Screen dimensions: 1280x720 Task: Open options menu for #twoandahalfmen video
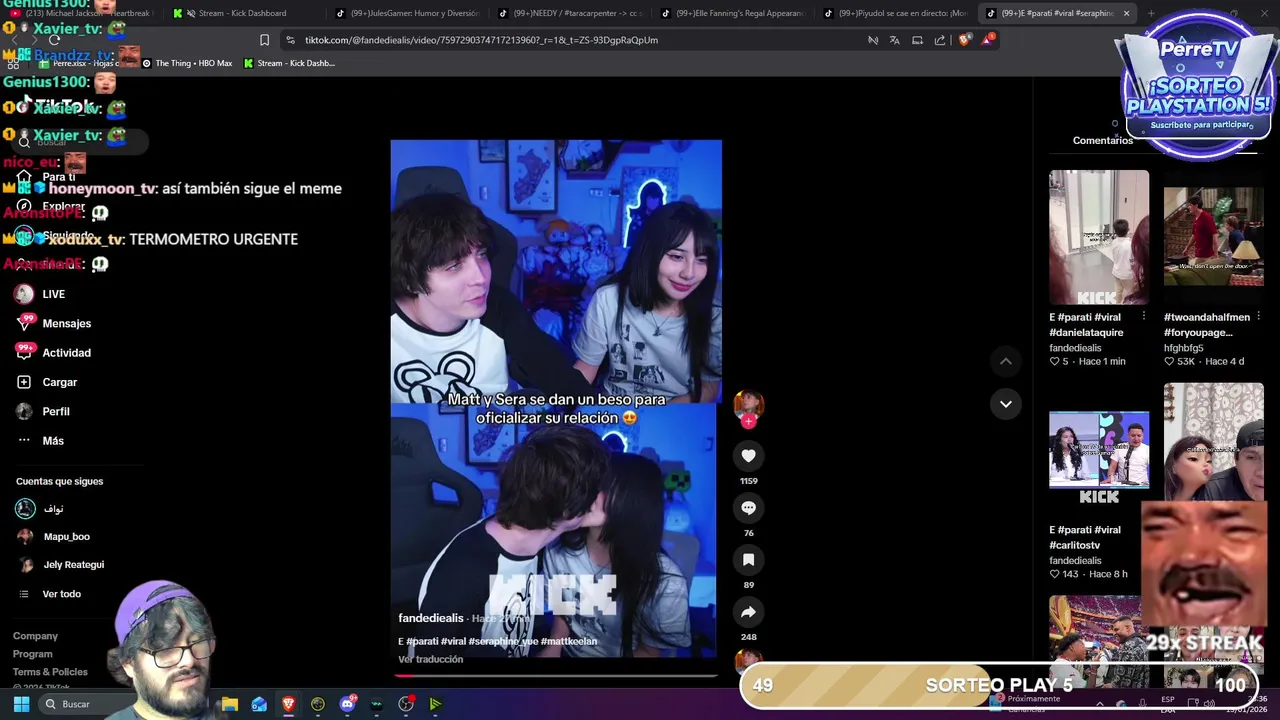[x=1259, y=316]
